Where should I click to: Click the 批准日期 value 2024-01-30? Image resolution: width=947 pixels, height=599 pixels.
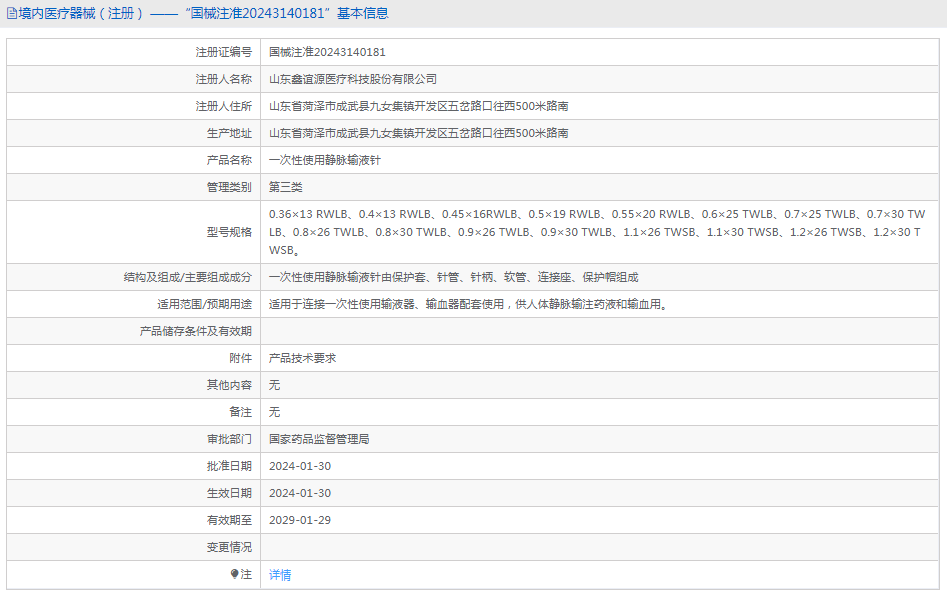[300, 466]
